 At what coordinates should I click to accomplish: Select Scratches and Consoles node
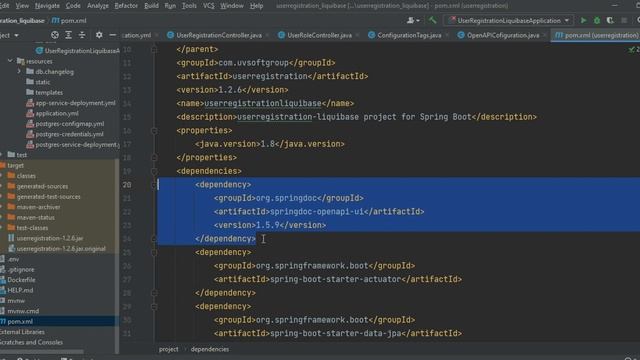(31, 342)
